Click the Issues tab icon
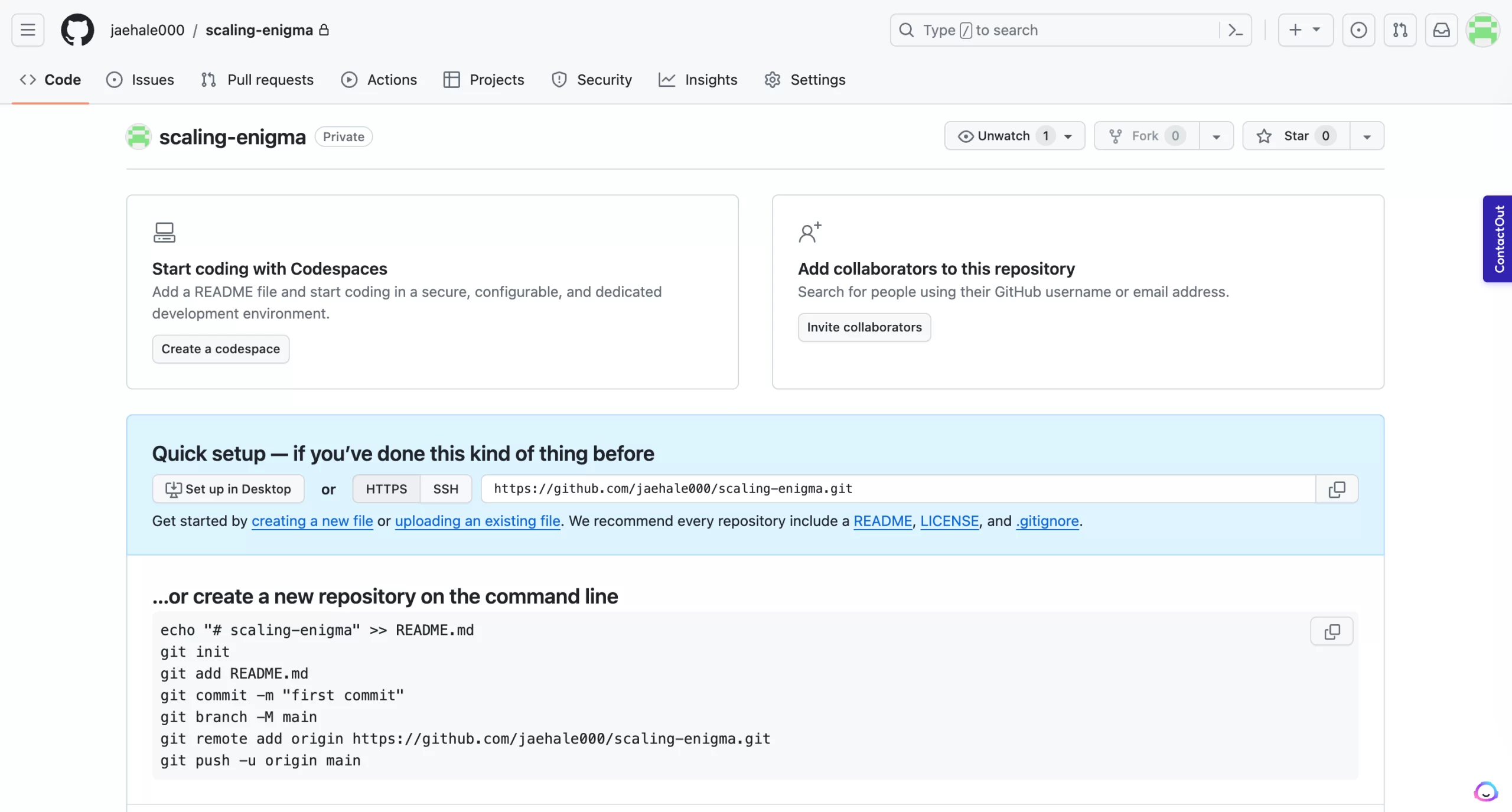1512x812 pixels. [113, 80]
